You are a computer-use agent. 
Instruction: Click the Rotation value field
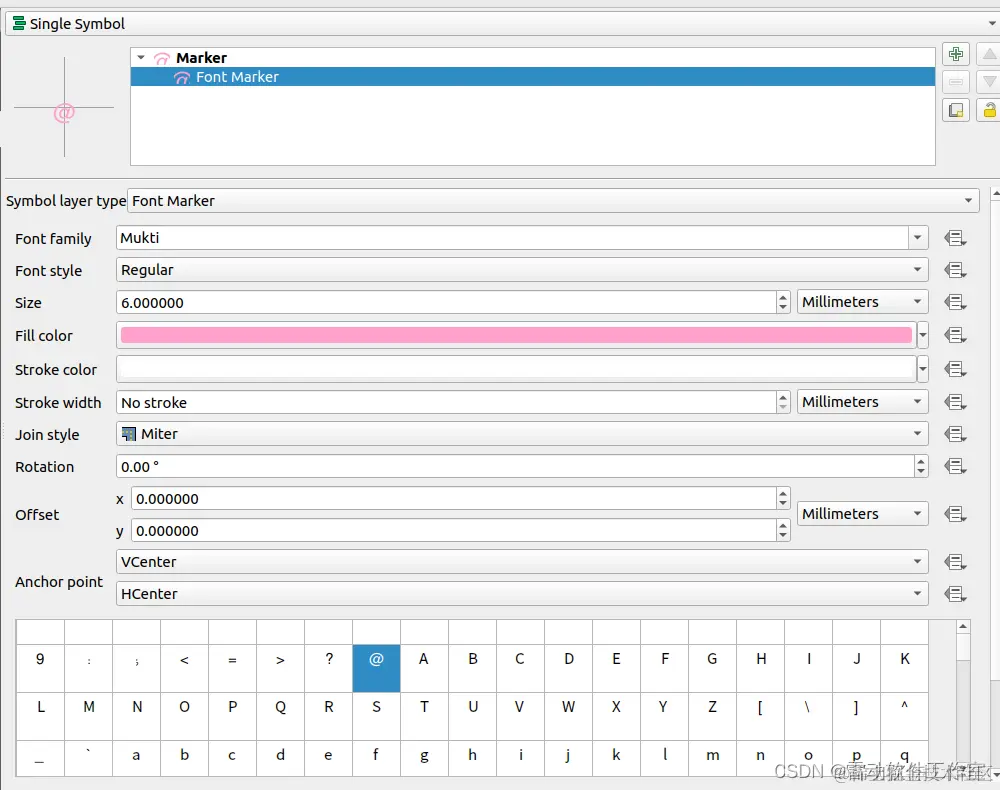click(515, 467)
